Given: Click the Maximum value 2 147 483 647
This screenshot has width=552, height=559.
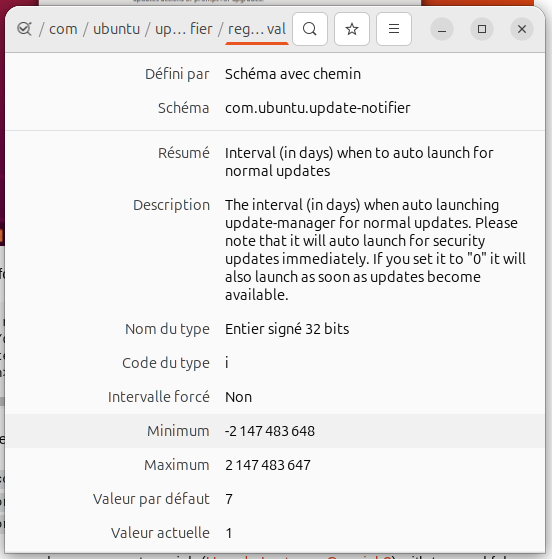Looking at the screenshot, I should pyautogui.click(x=268, y=465).
